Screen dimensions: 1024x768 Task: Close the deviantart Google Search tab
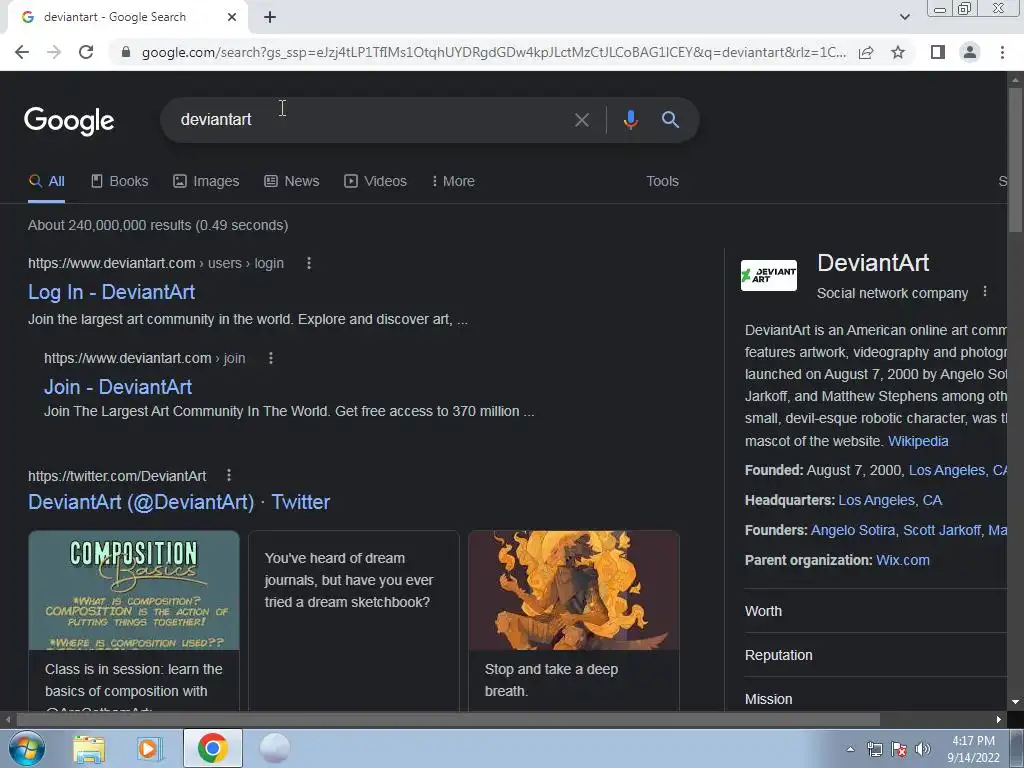[x=232, y=17]
